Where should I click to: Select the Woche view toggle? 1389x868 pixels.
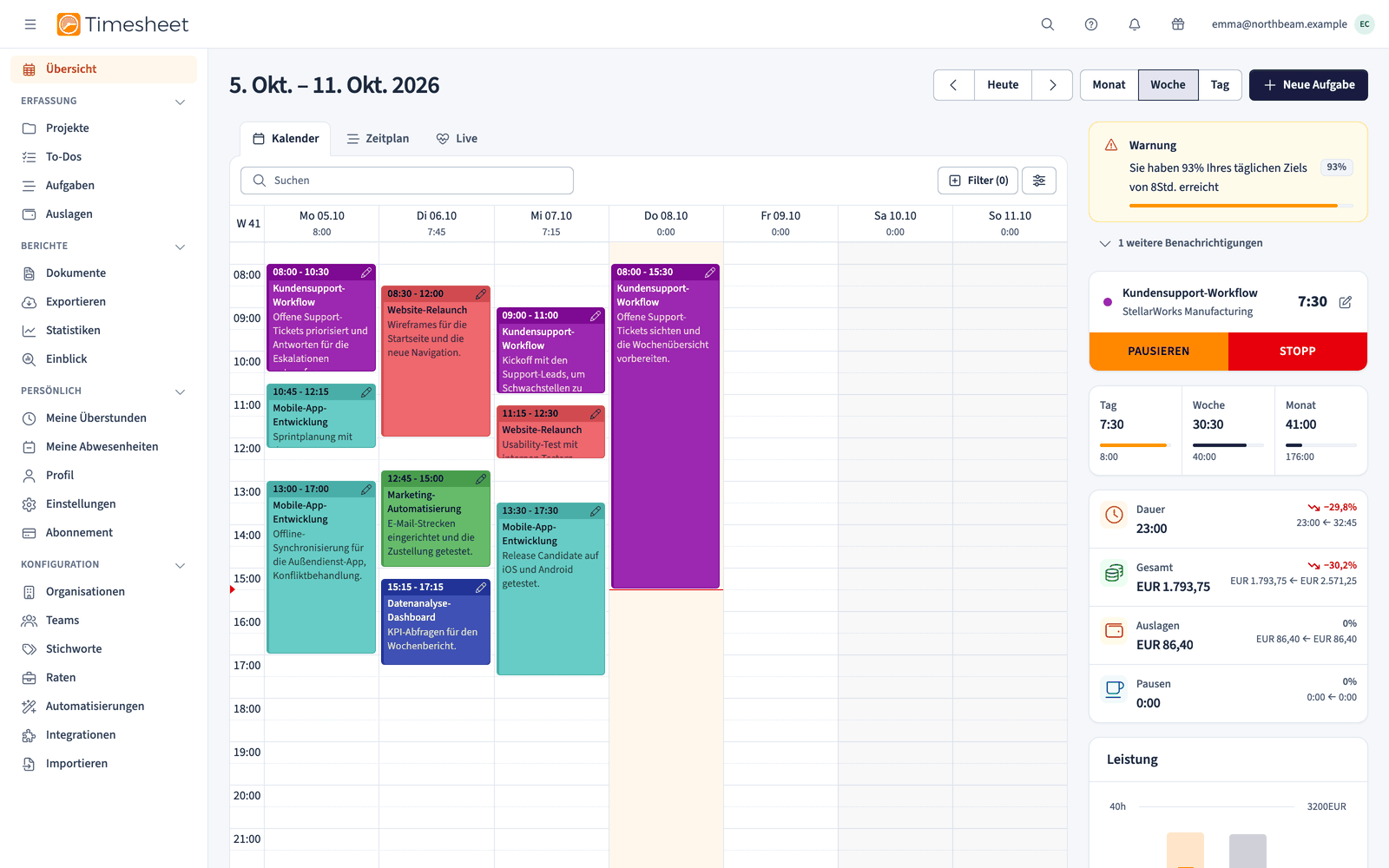(1168, 85)
